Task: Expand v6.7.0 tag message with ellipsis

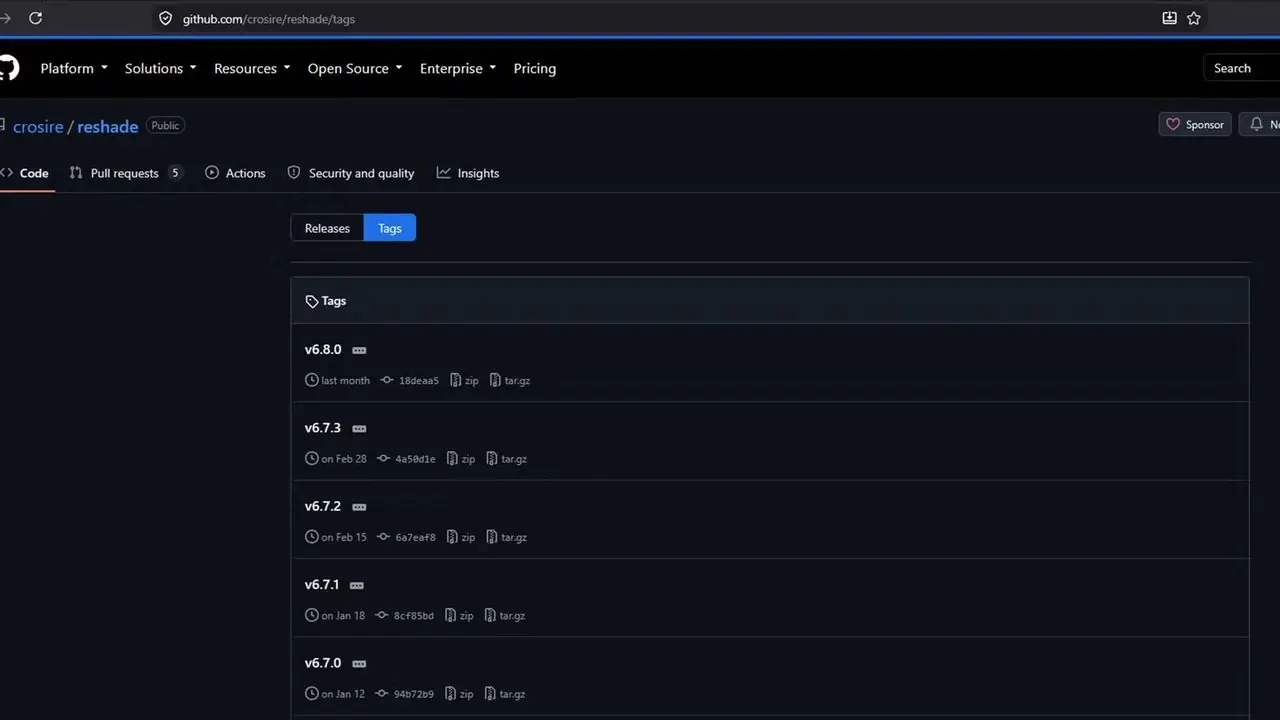Action: [359, 663]
